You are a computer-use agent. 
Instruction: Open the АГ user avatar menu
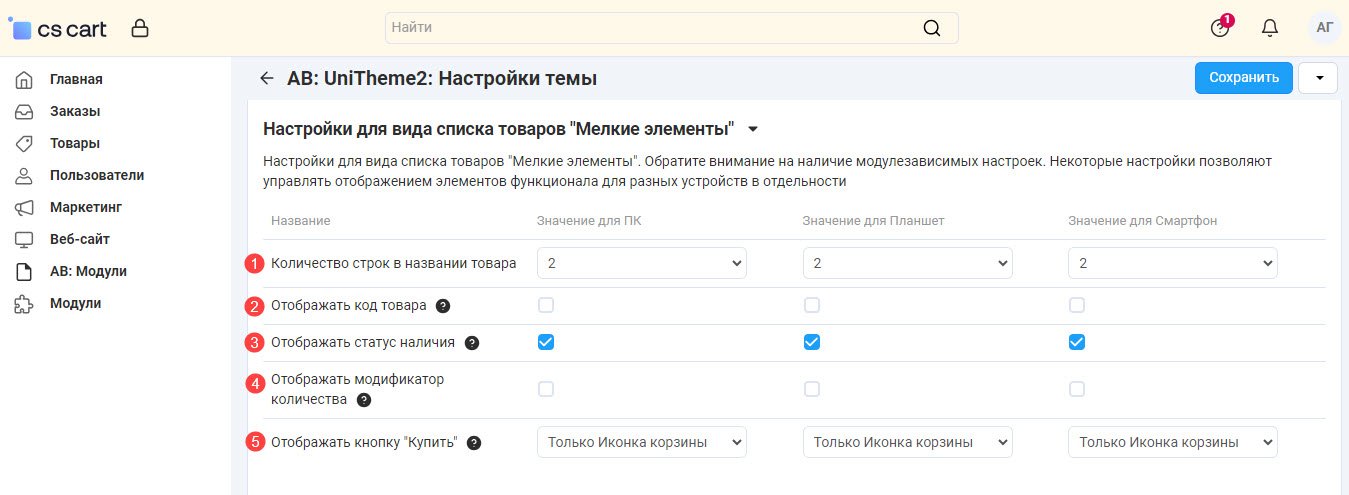(1324, 28)
